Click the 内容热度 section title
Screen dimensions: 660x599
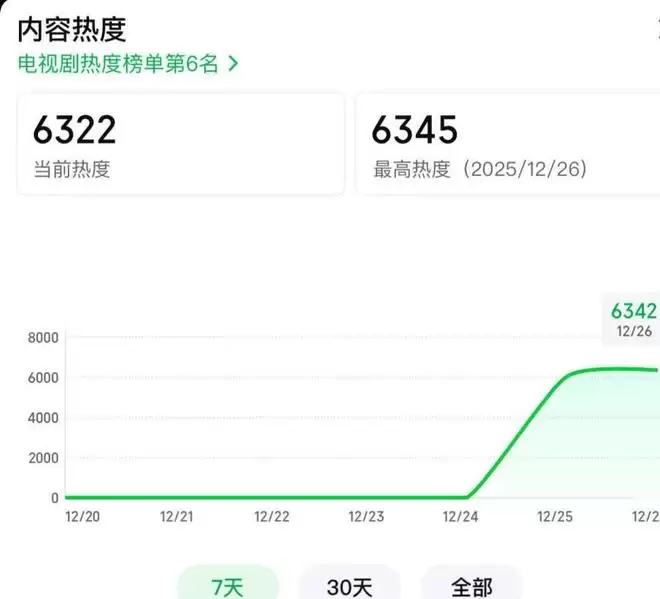coord(72,28)
